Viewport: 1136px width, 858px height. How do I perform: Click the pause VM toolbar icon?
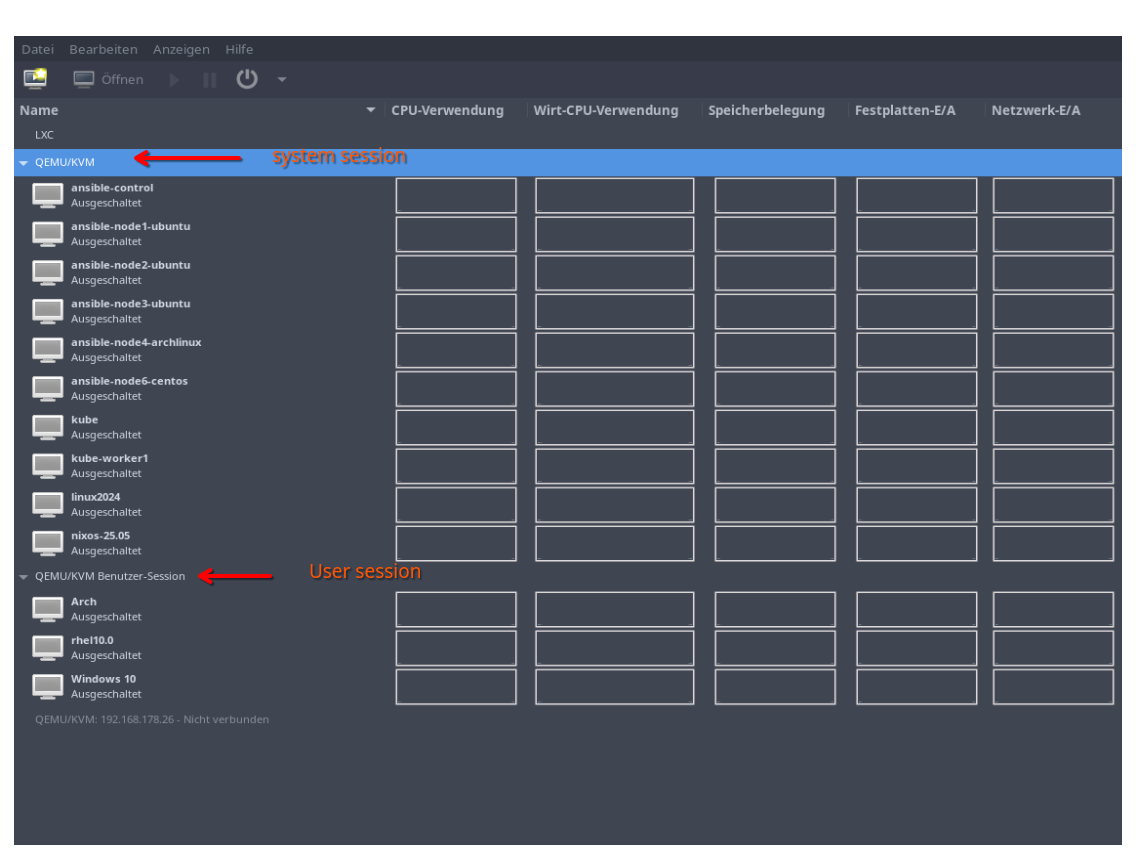pos(210,80)
